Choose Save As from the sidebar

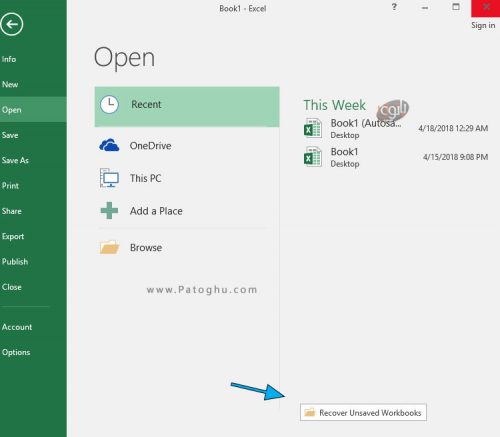coord(15,160)
